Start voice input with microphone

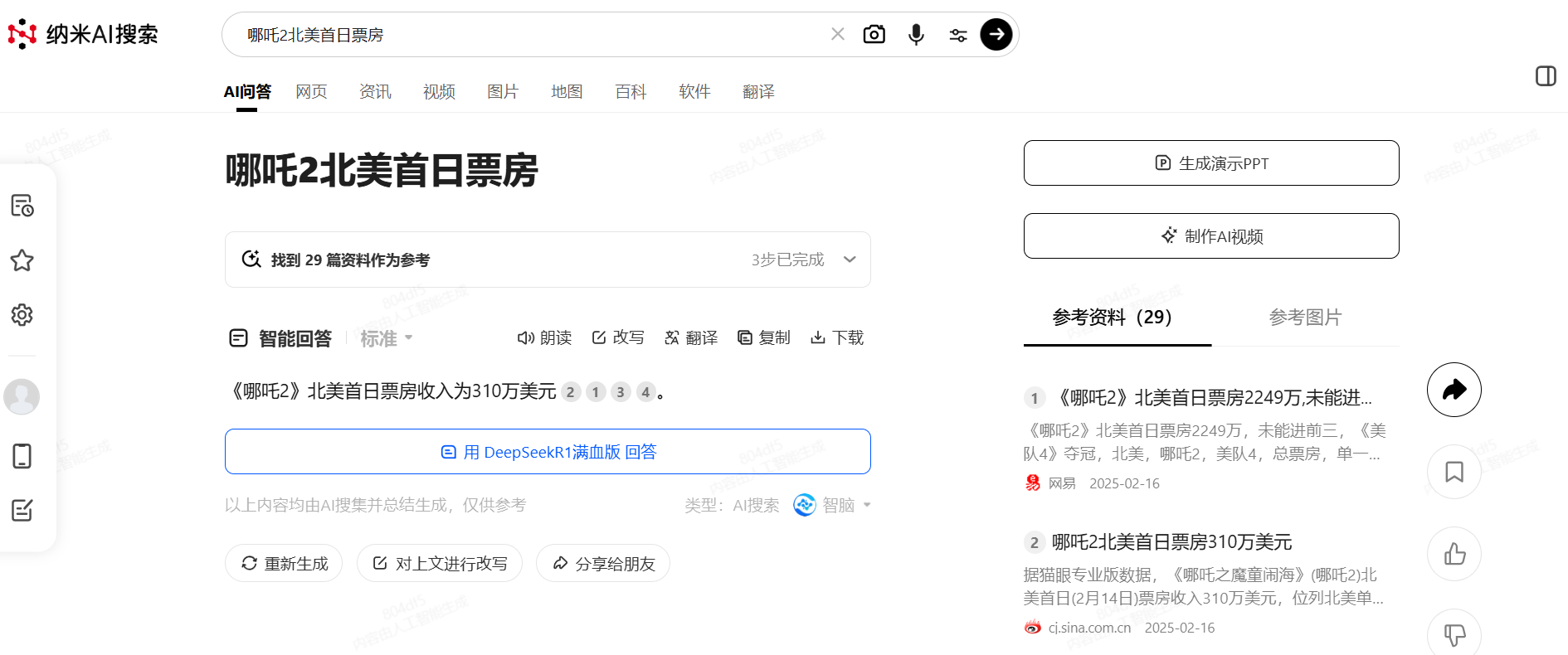pyautogui.click(x=916, y=34)
